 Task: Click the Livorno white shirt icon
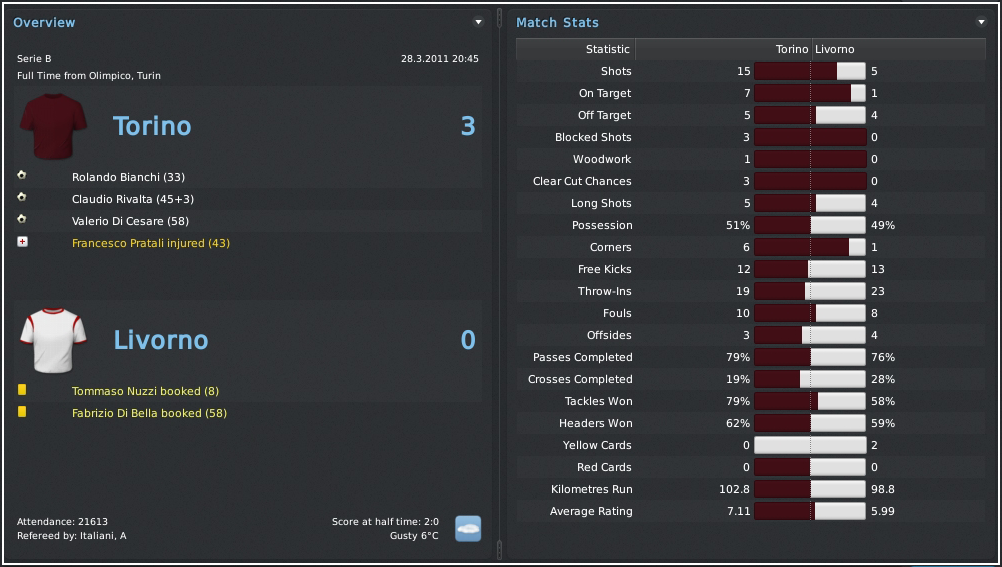pyautogui.click(x=53, y=340)
